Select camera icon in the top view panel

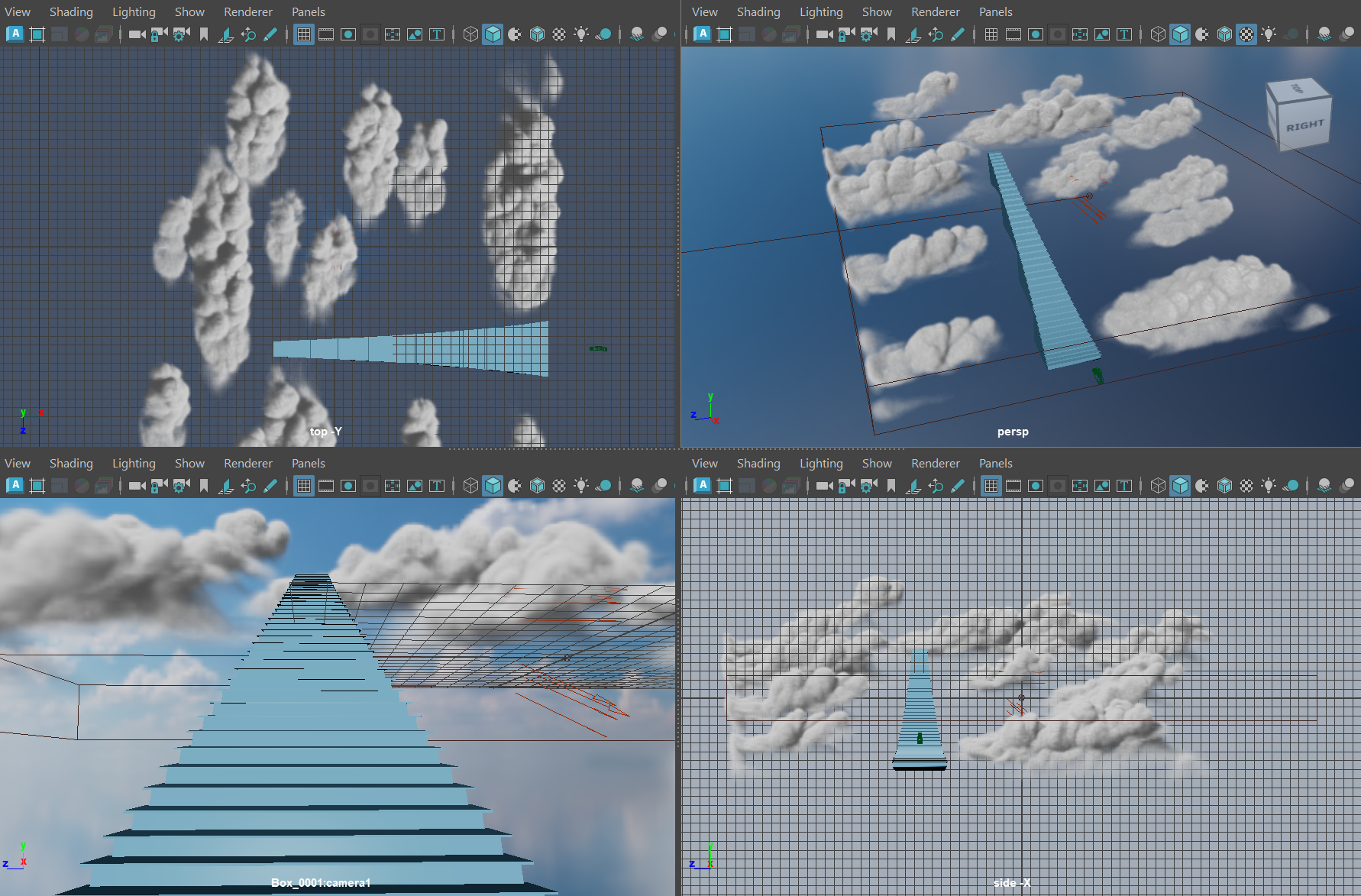(x=137, y=34)
